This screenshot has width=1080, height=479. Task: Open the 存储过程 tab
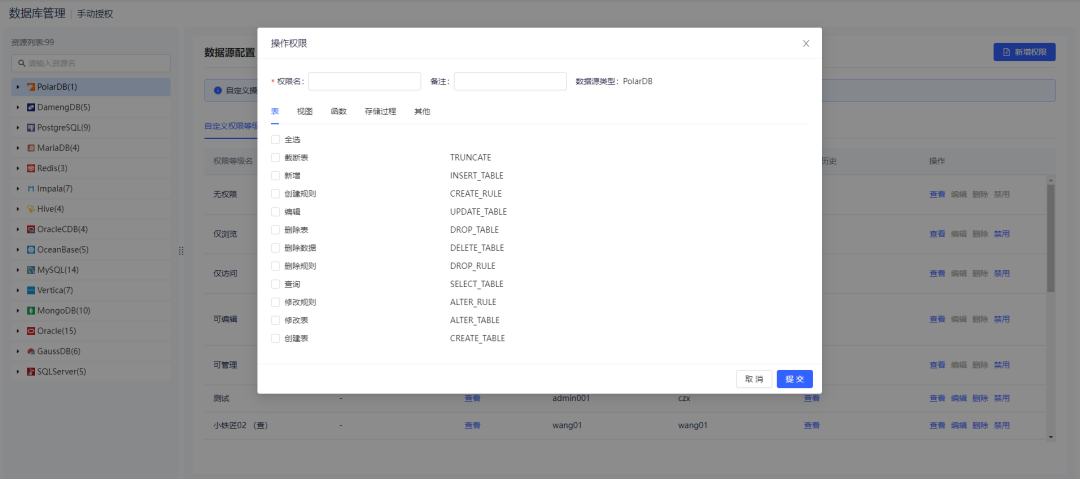(380, 112)
